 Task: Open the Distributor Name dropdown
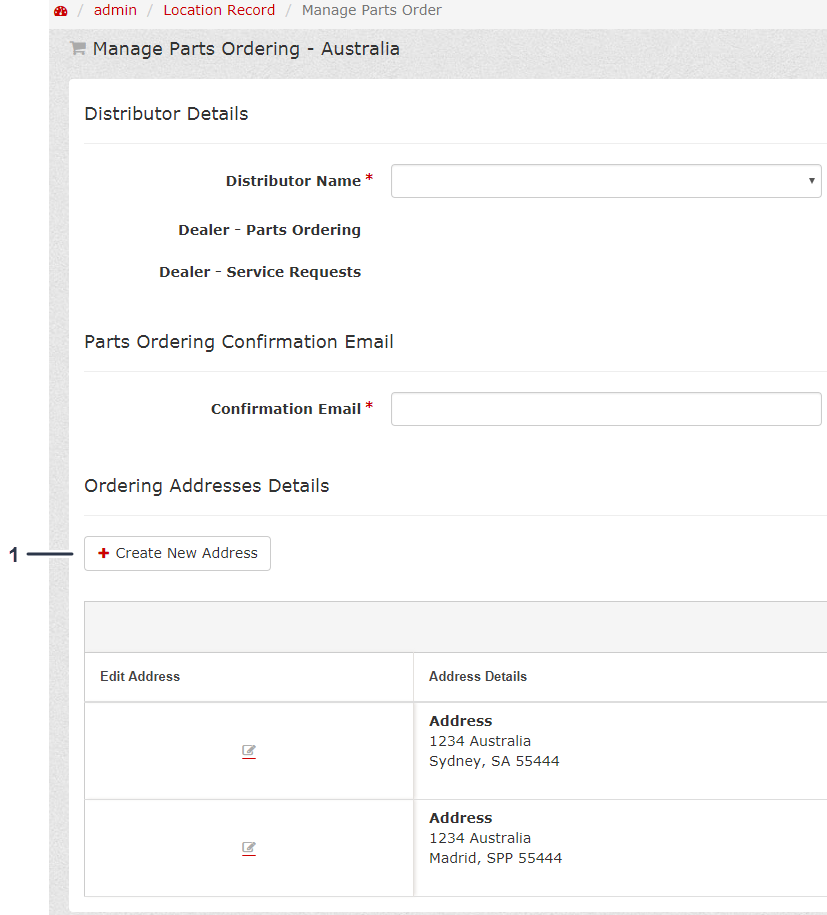click(605, 181)
